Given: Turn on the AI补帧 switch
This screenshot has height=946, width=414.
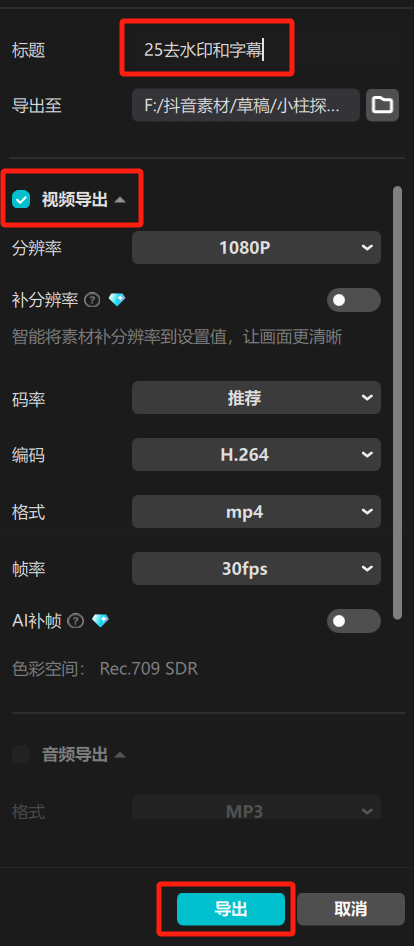Looking at the screenshot, I should [354, 621].
